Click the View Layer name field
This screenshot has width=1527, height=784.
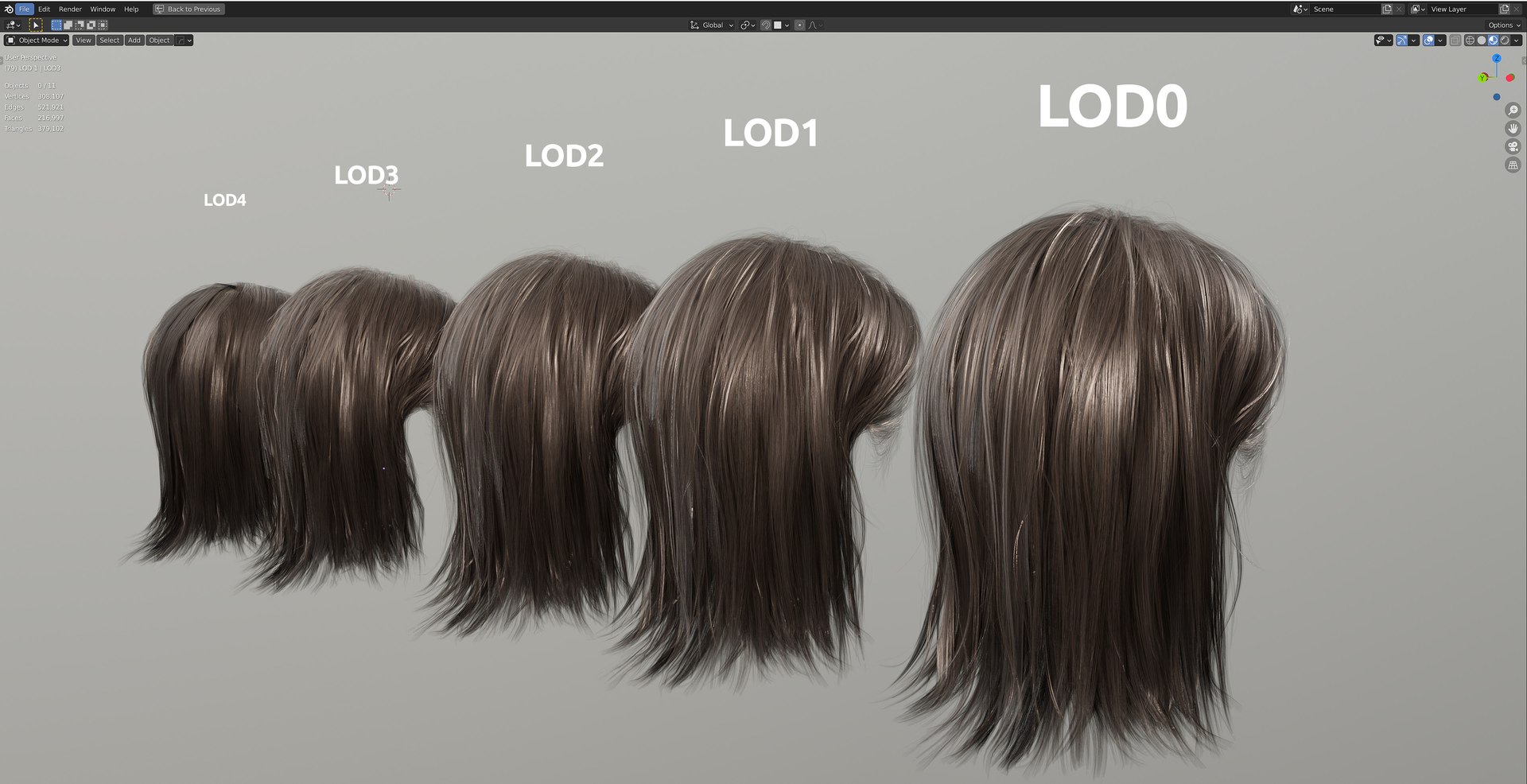pos(1463,9)
